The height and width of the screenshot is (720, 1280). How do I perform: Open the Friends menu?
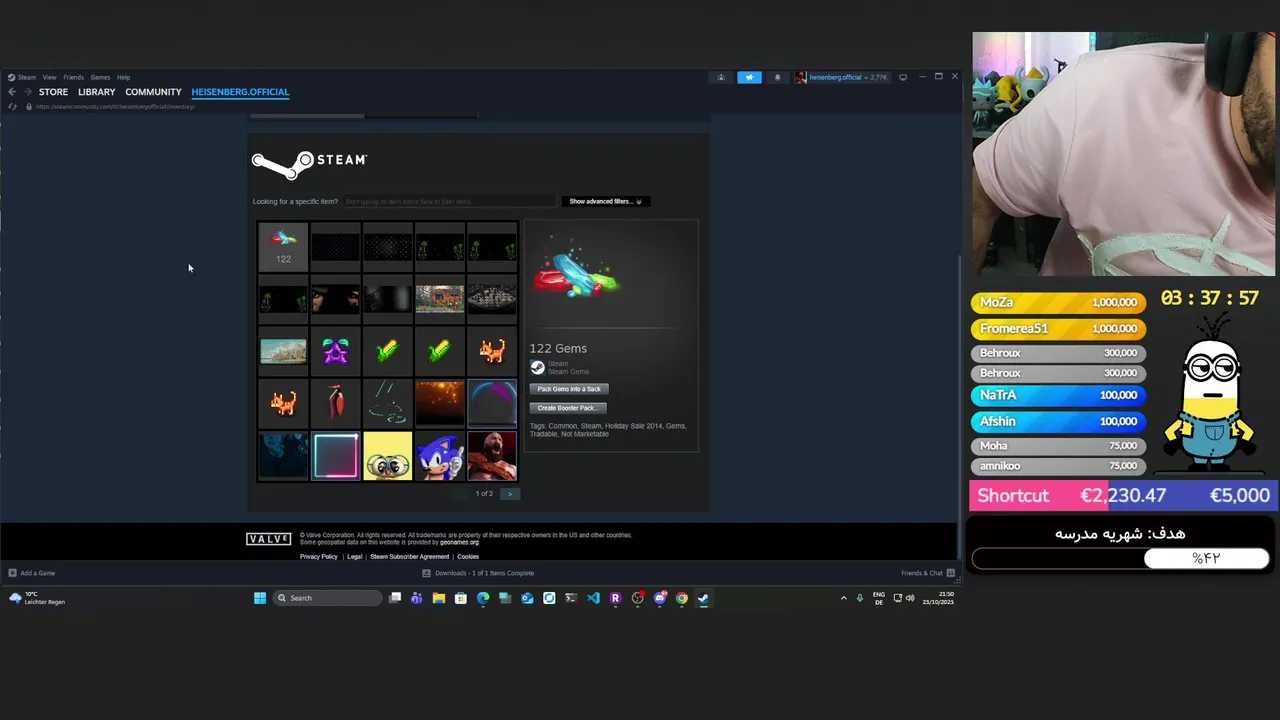[73, 77]
